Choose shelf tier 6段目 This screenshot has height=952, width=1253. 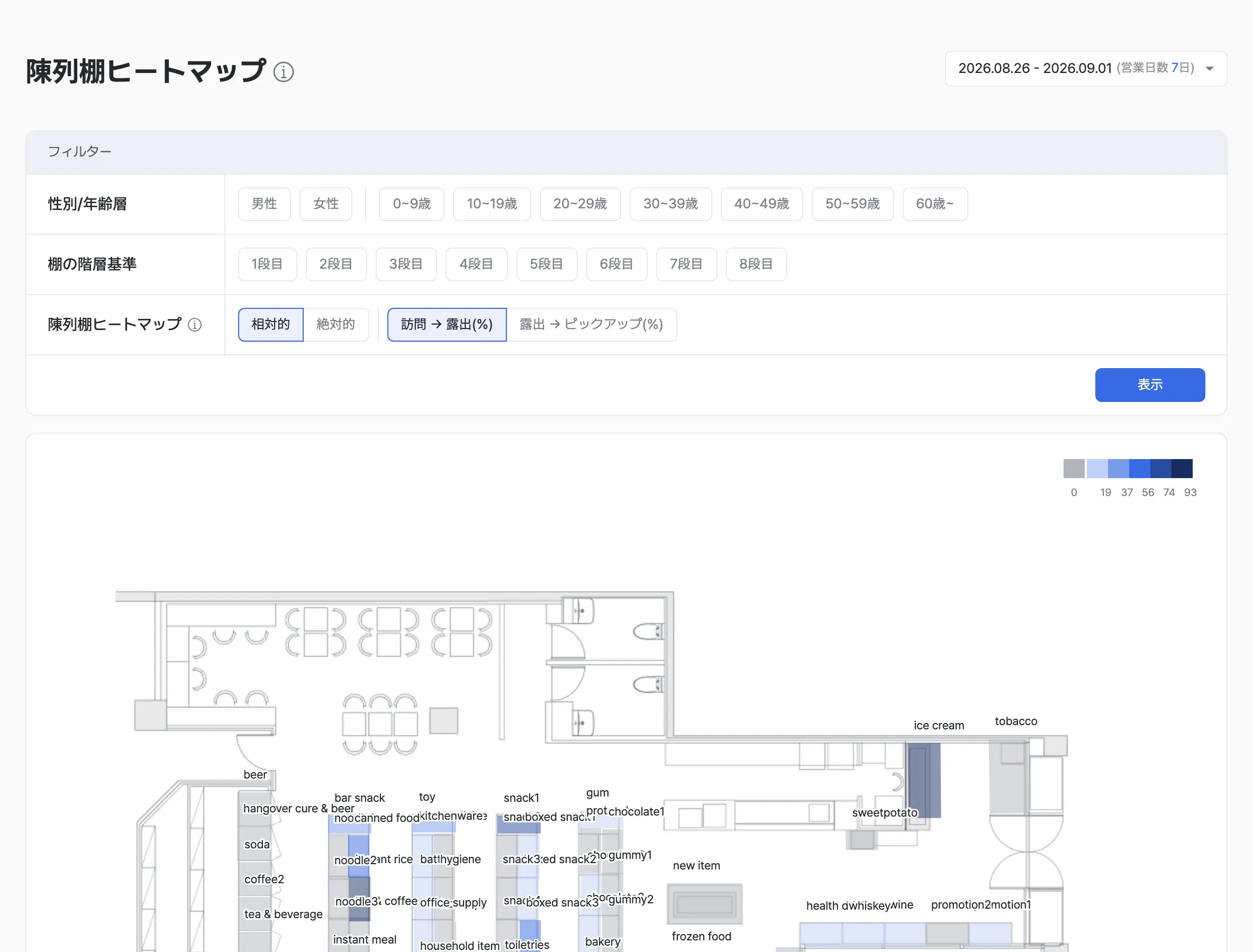616,264
